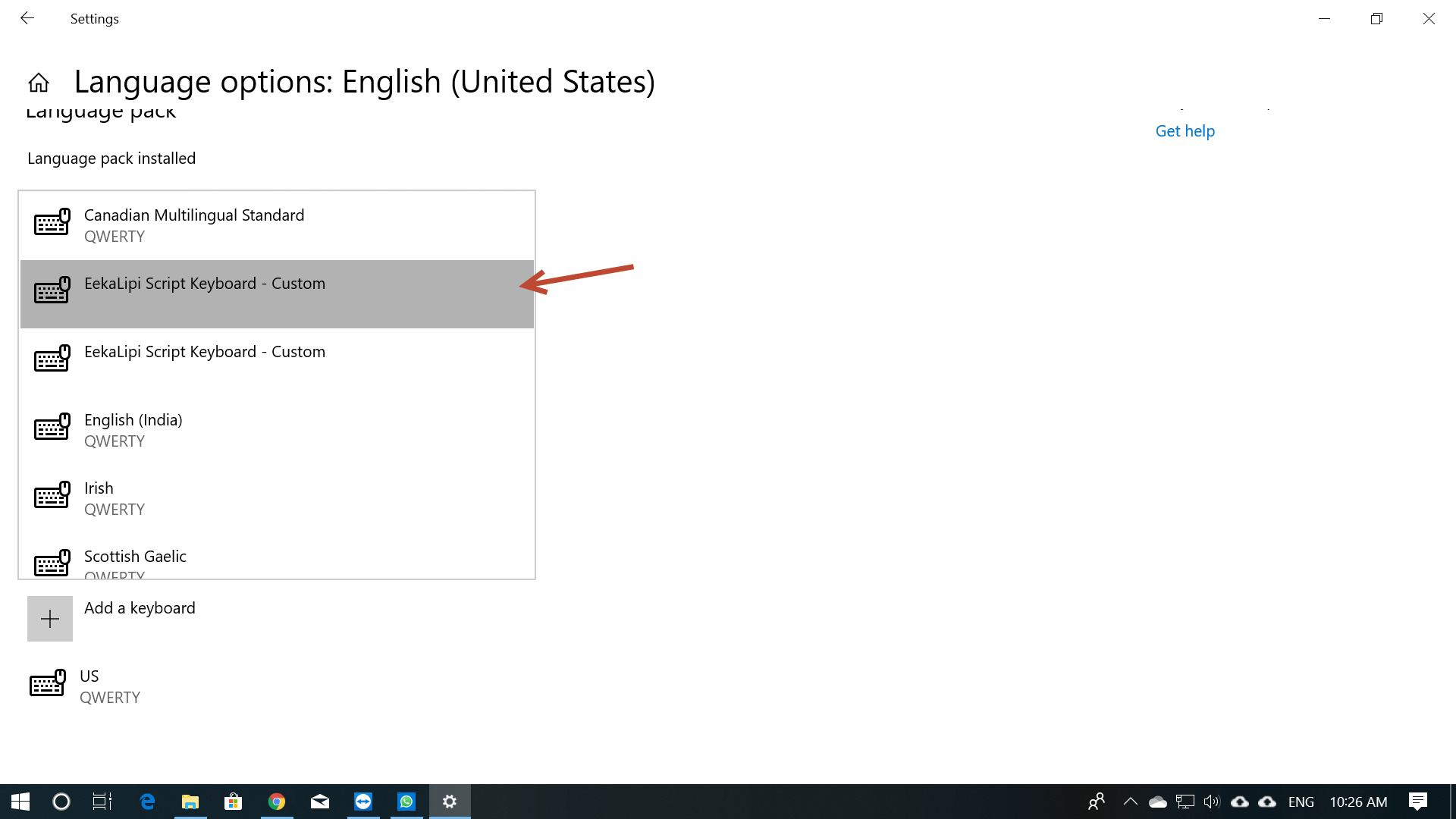Show hidden system tray icons

pyautogui.click(x=1130, y=802)
